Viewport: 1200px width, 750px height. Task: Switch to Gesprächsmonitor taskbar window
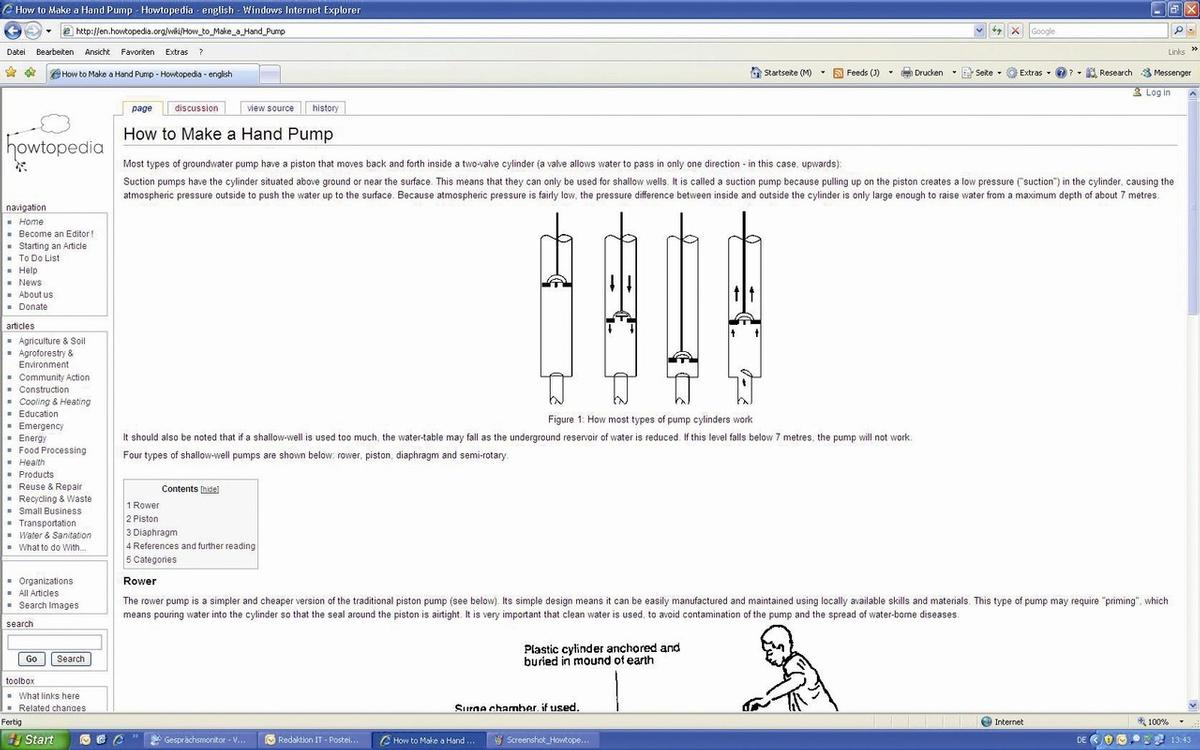[x=200, y=740]
